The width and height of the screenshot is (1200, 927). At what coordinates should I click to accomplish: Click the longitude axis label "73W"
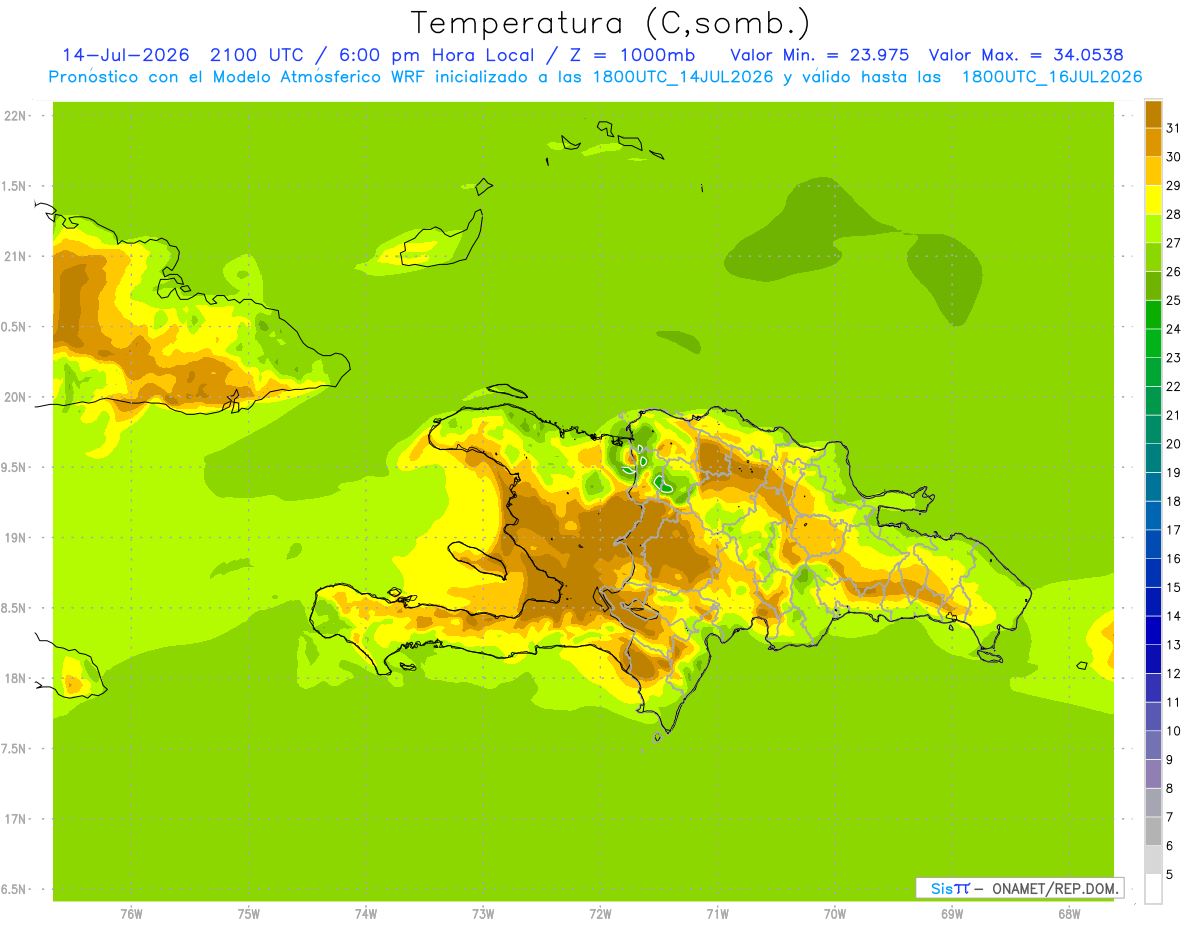coord(483,914)
